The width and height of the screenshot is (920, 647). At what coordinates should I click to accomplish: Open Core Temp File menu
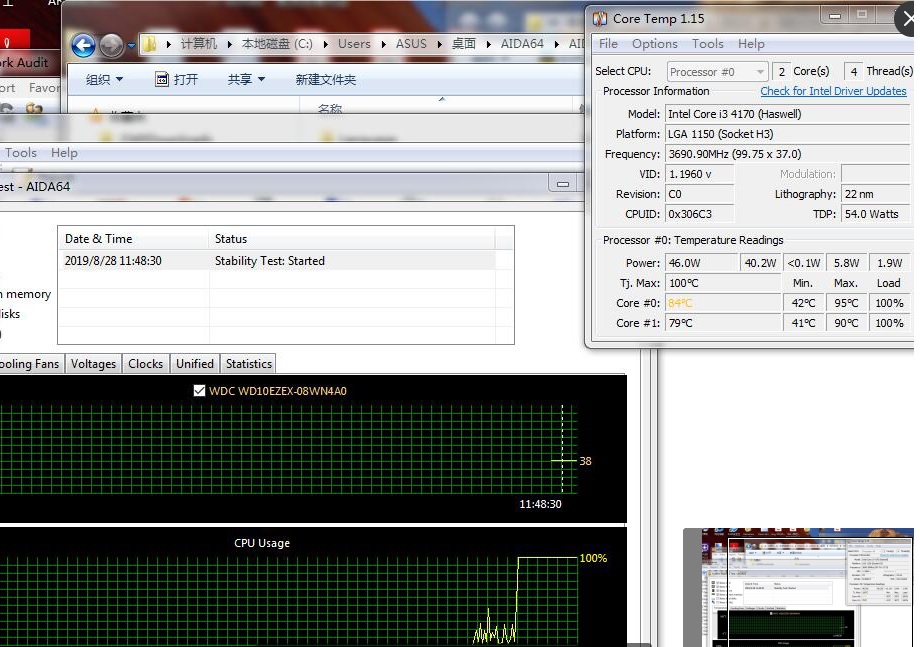coord(608,44)
